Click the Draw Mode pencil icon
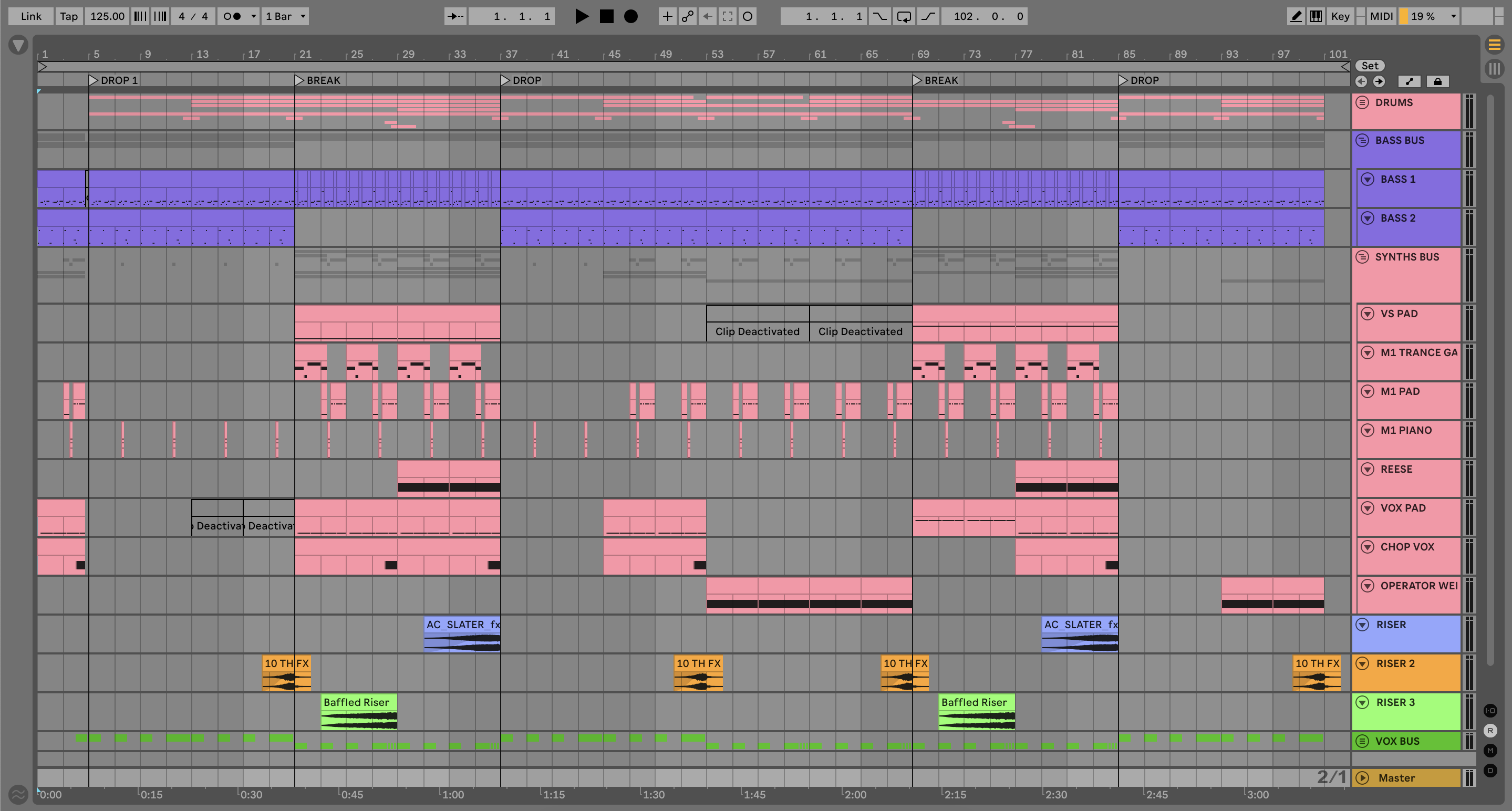The height and width of the screenshot is (811, 1512). point(1295,16)
